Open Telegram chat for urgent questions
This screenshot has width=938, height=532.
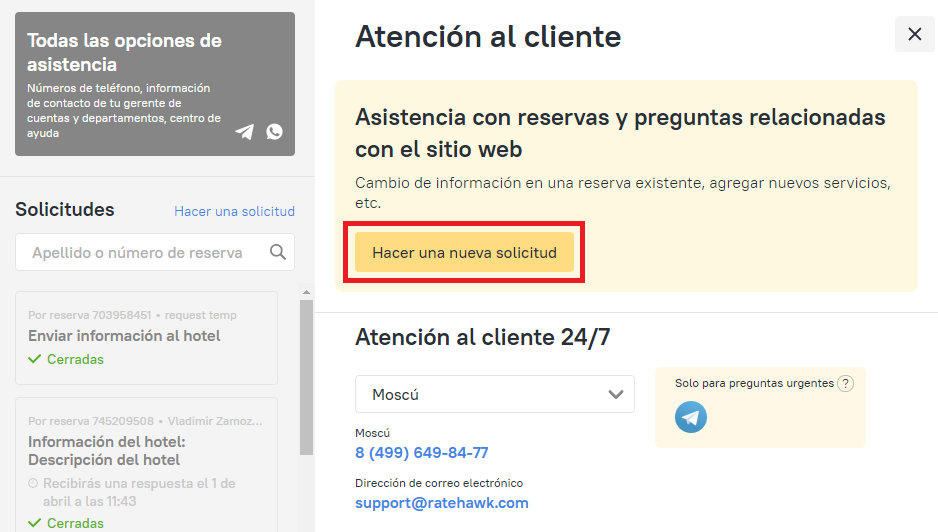pyautogui.click(x=690, y=417)
